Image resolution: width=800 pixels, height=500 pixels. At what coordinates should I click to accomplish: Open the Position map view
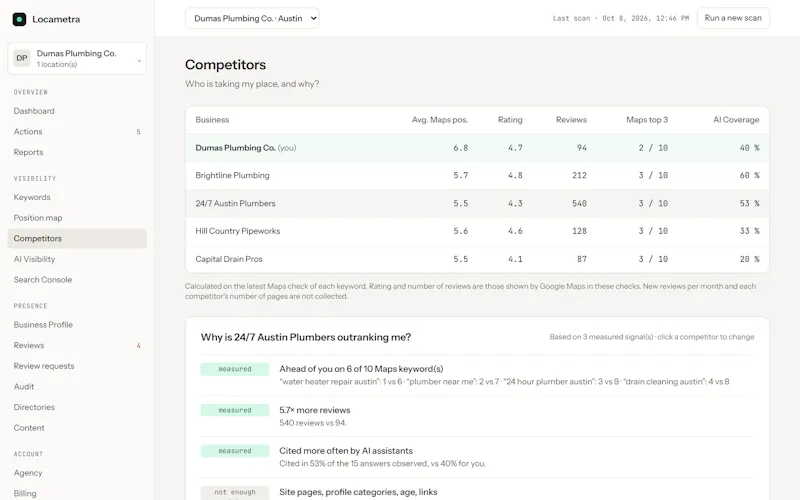click(38, 218)
